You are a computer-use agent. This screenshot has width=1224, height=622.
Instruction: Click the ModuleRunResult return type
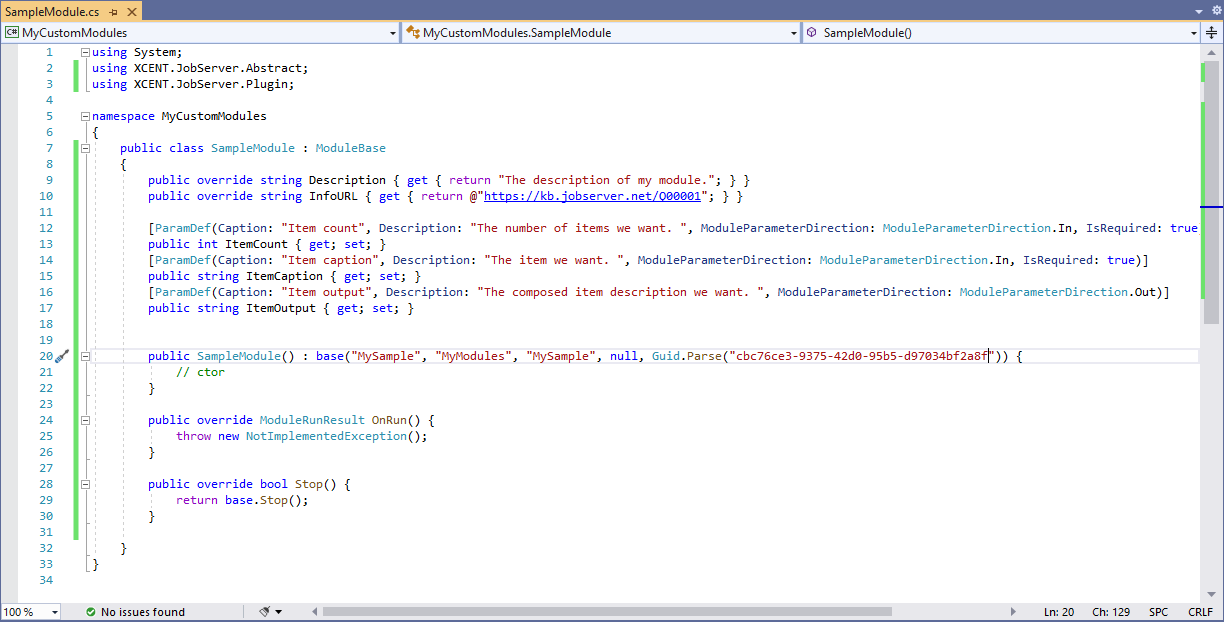(312, 420)
